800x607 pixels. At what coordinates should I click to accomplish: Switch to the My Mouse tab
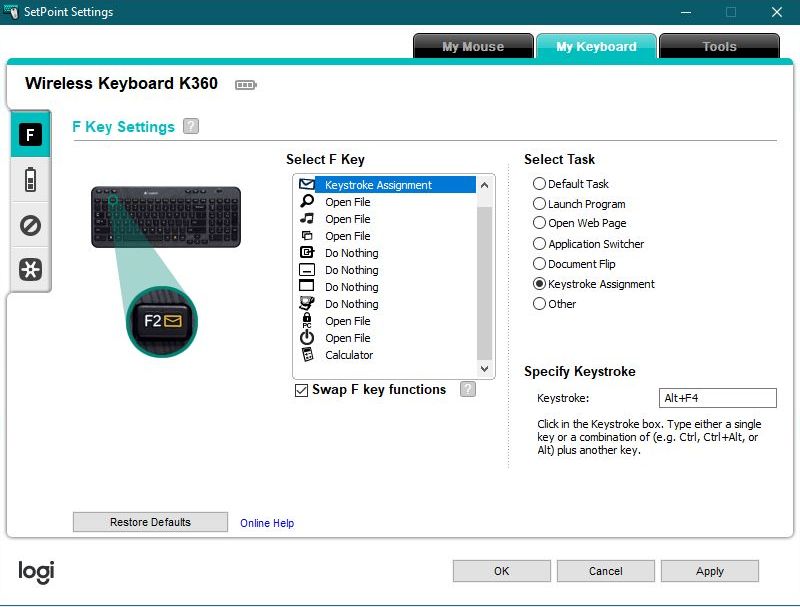473,46
